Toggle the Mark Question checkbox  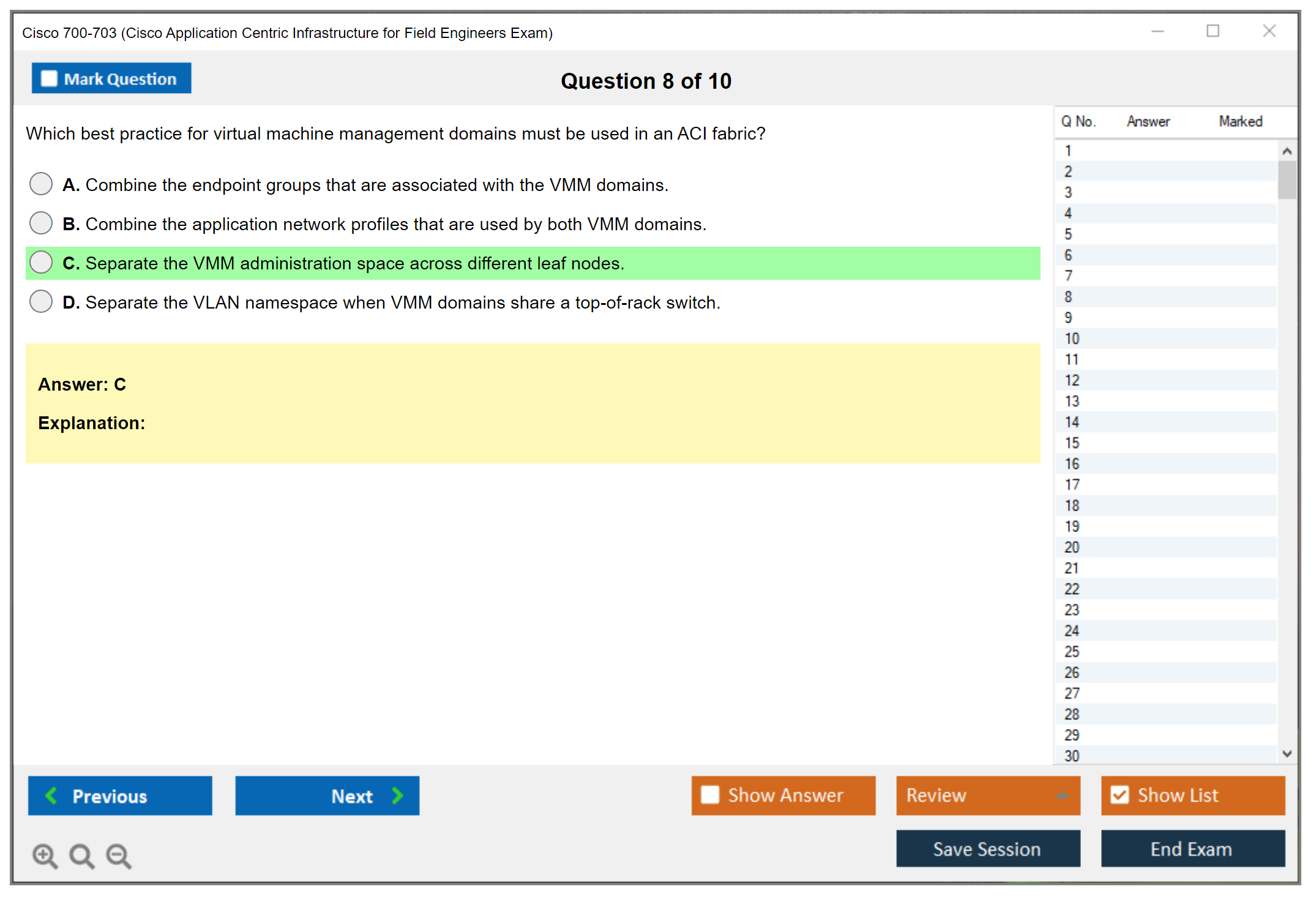[49, 79]
